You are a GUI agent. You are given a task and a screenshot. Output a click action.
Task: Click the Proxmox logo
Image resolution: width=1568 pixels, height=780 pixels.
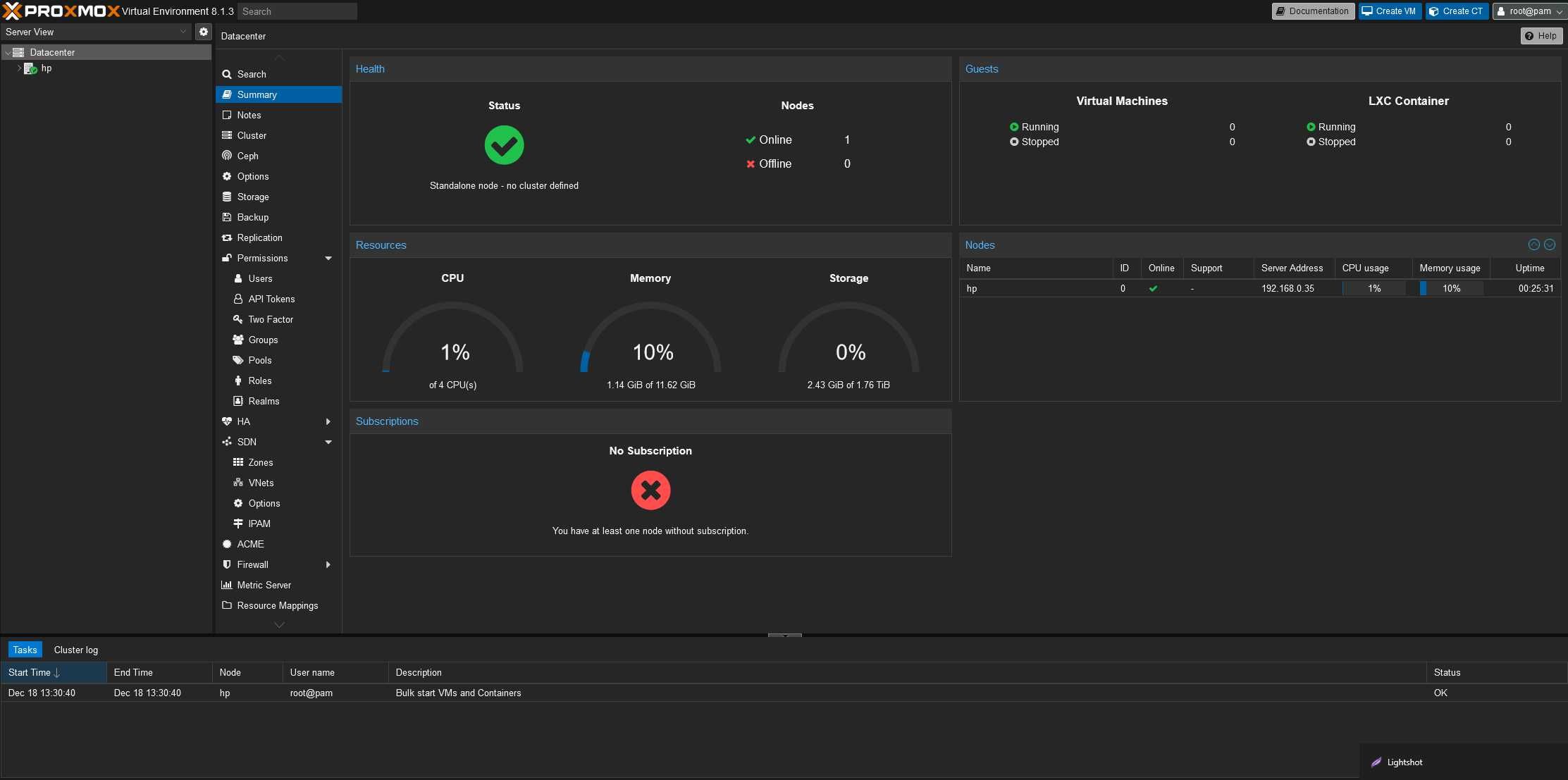tap(61, 11)
